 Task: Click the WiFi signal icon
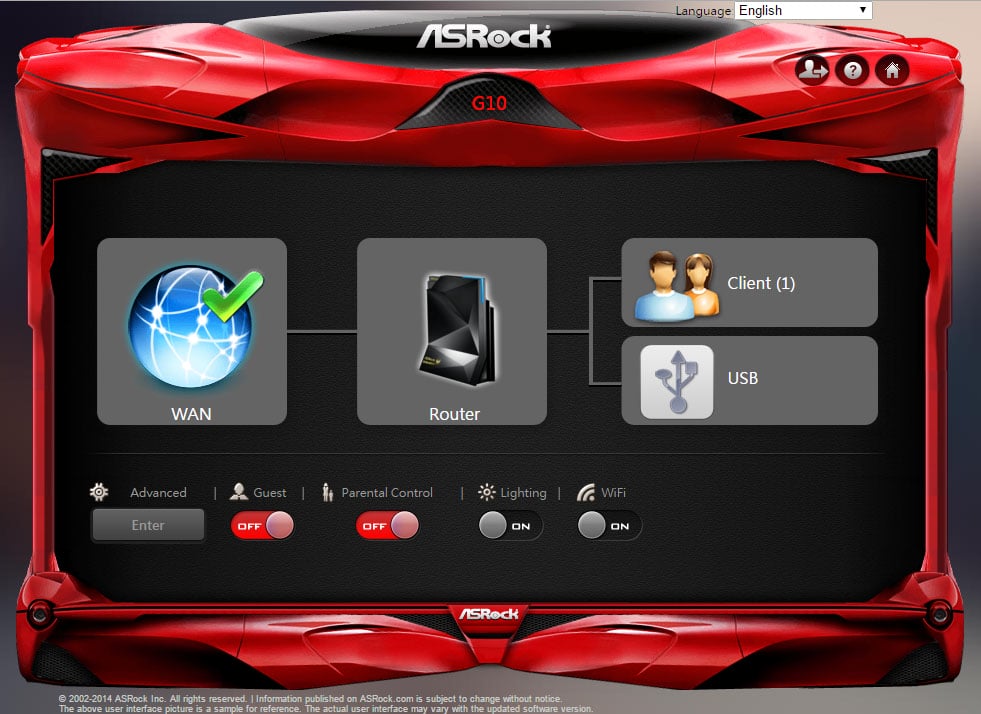[x=586, y=492]
